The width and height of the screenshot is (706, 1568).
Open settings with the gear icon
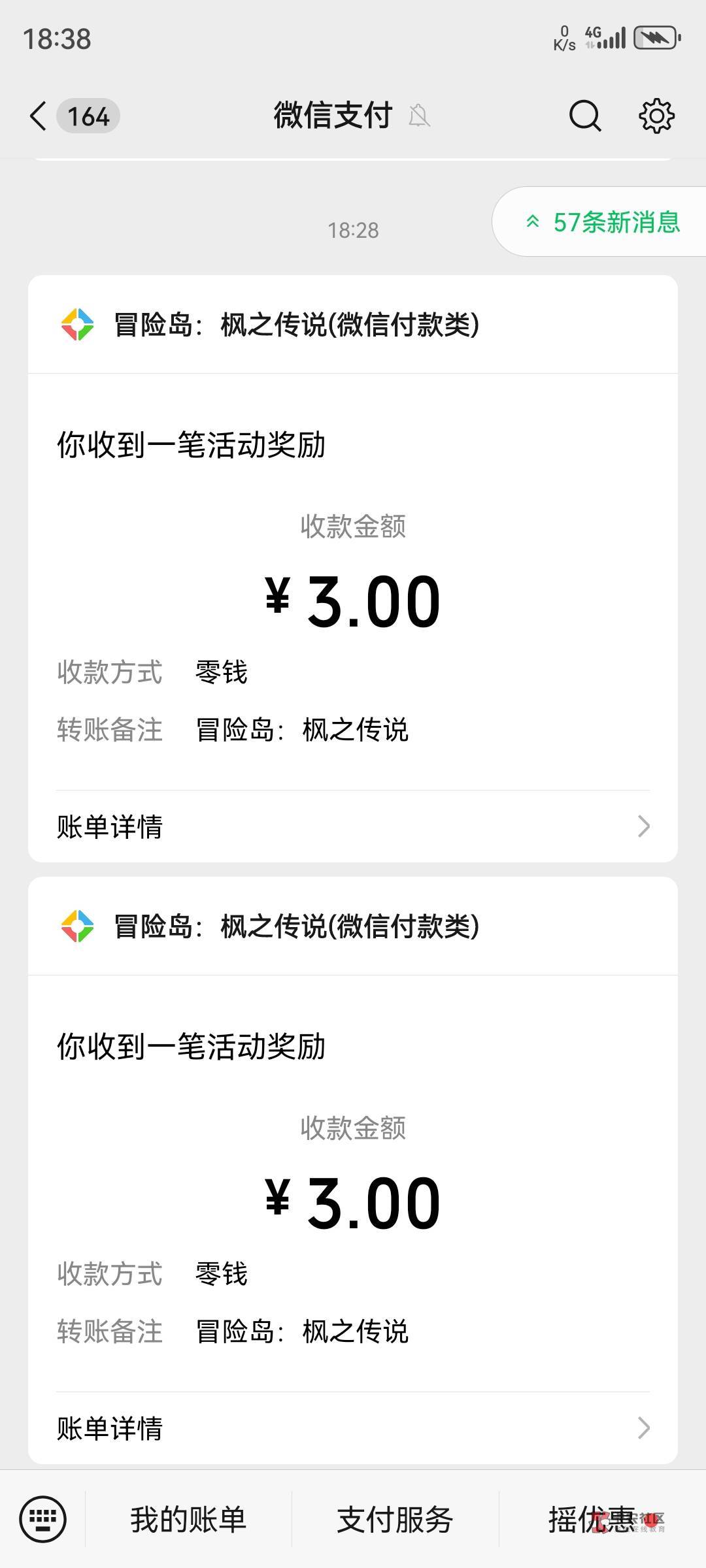(x=656, y=116)
